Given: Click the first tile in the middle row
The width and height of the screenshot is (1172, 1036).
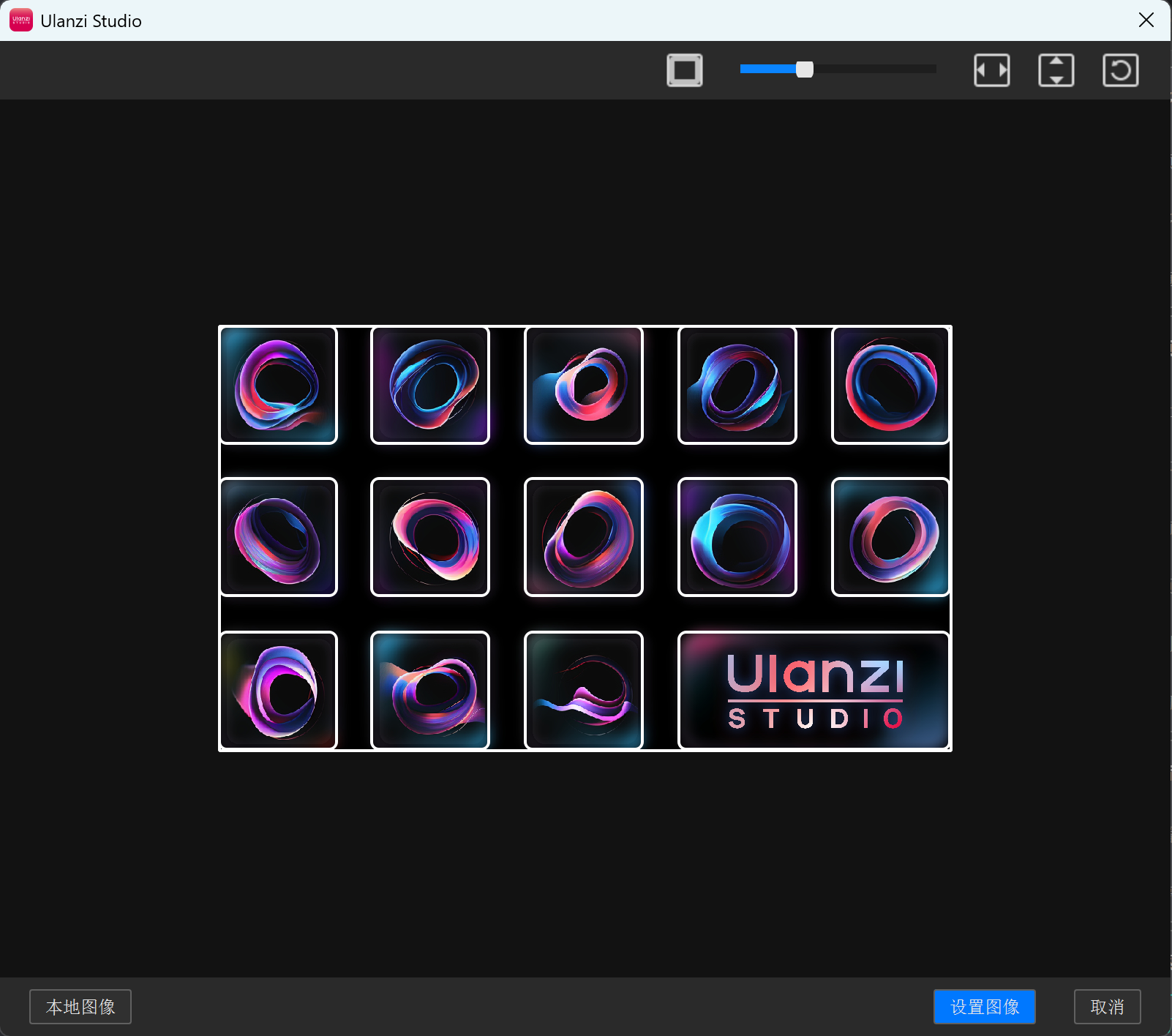Looking at the screenshot, I should [279, 537].
